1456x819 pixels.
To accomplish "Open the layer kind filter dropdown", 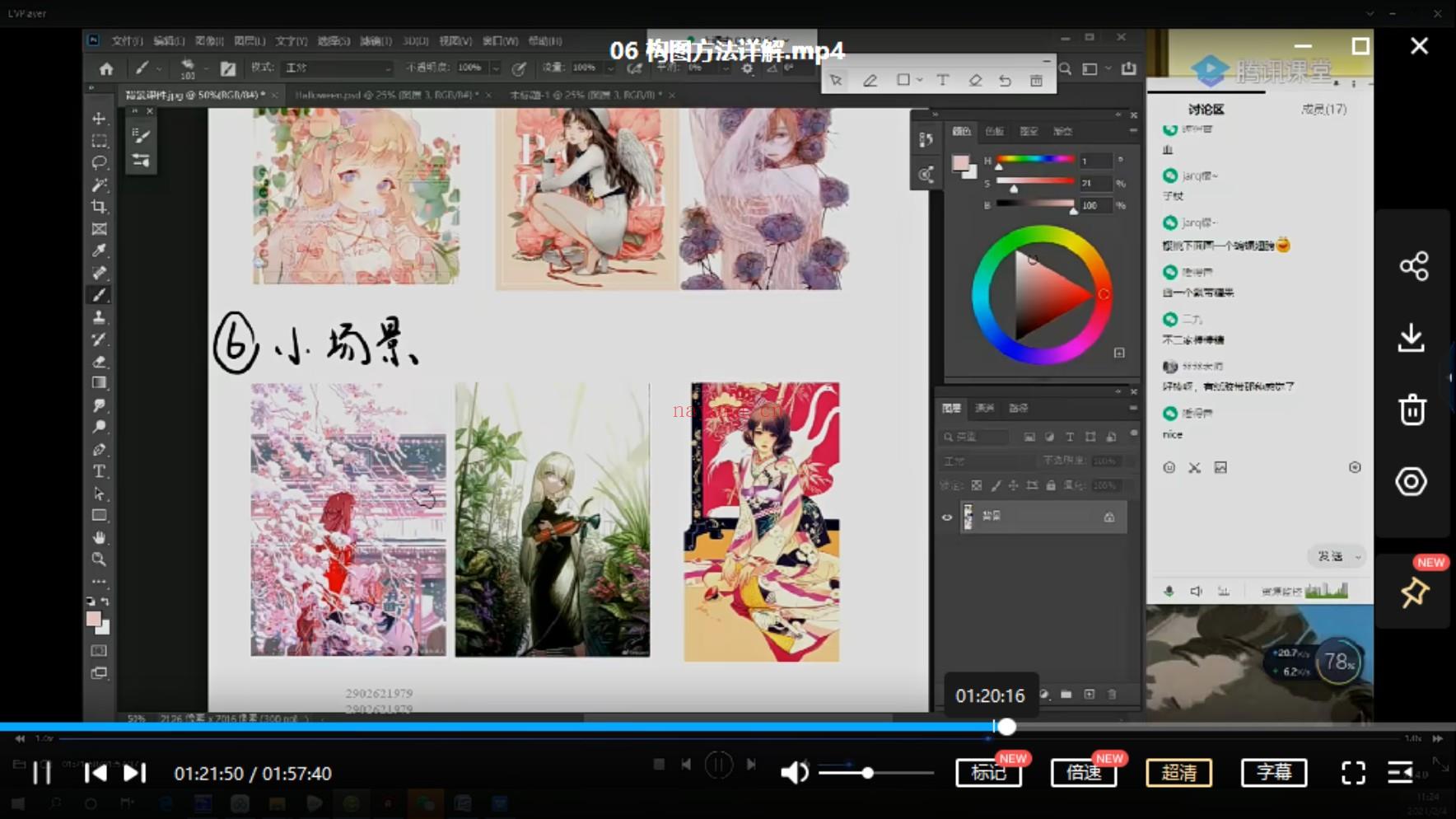I will pos(976,437).
